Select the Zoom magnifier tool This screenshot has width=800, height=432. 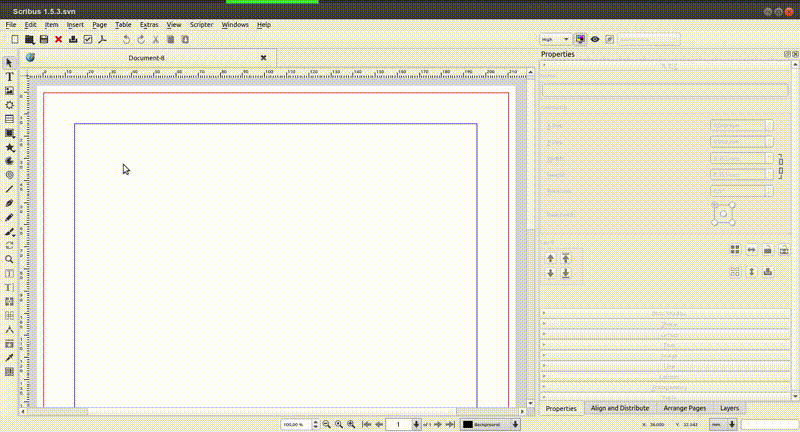click(x=10, y=259)
